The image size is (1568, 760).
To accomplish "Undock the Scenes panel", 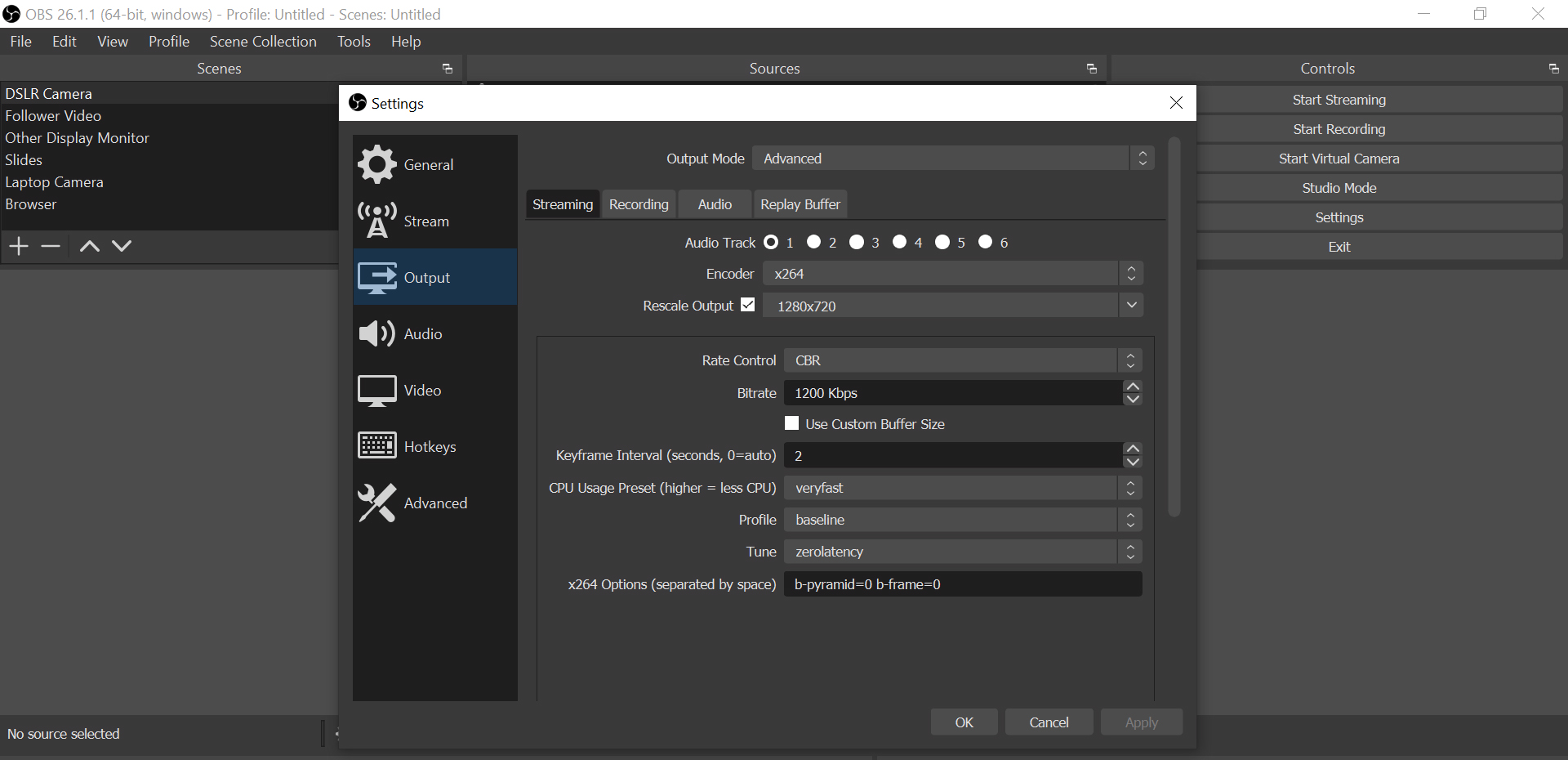I will [x=448, y=69].
